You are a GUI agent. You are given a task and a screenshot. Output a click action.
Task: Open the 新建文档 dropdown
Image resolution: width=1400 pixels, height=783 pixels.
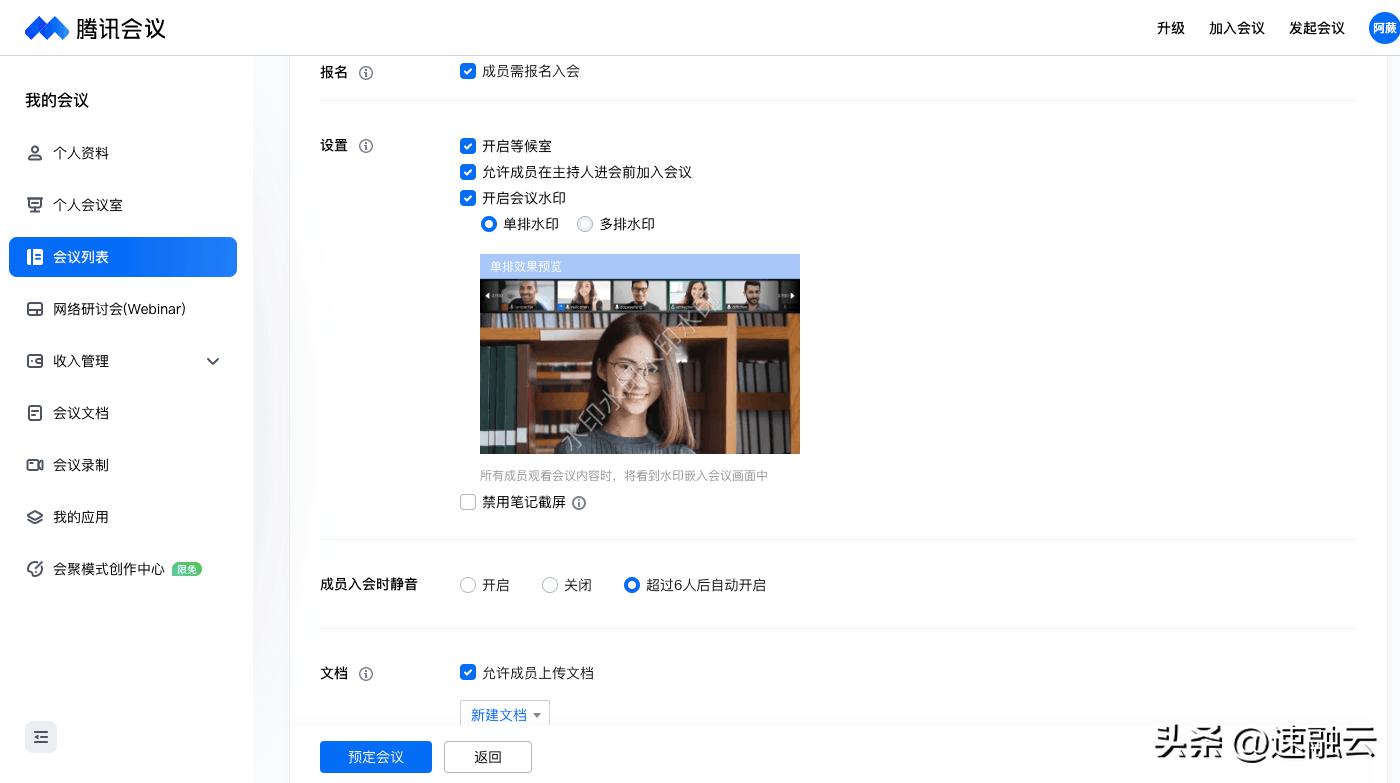tap(504, 715)
